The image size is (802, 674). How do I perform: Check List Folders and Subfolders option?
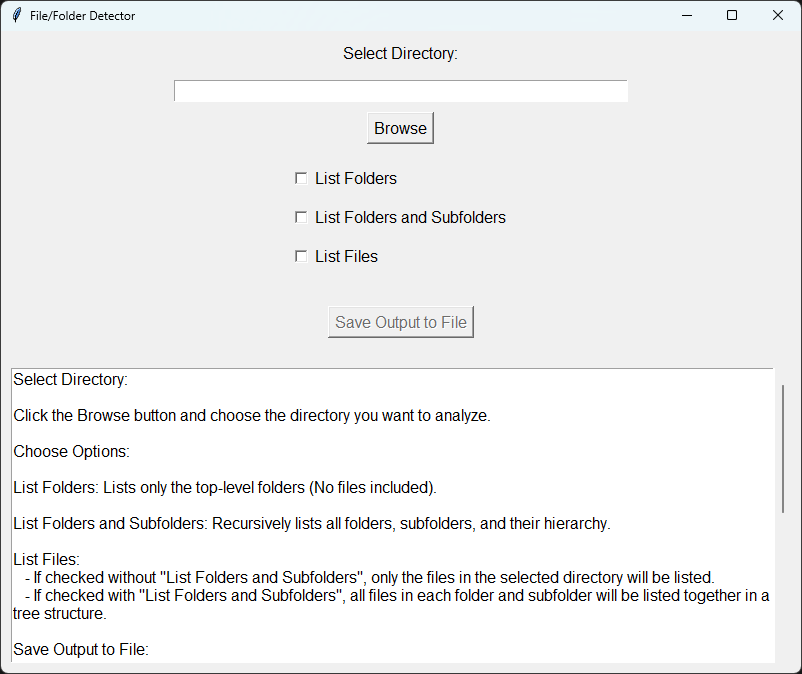tap(301, 218)
